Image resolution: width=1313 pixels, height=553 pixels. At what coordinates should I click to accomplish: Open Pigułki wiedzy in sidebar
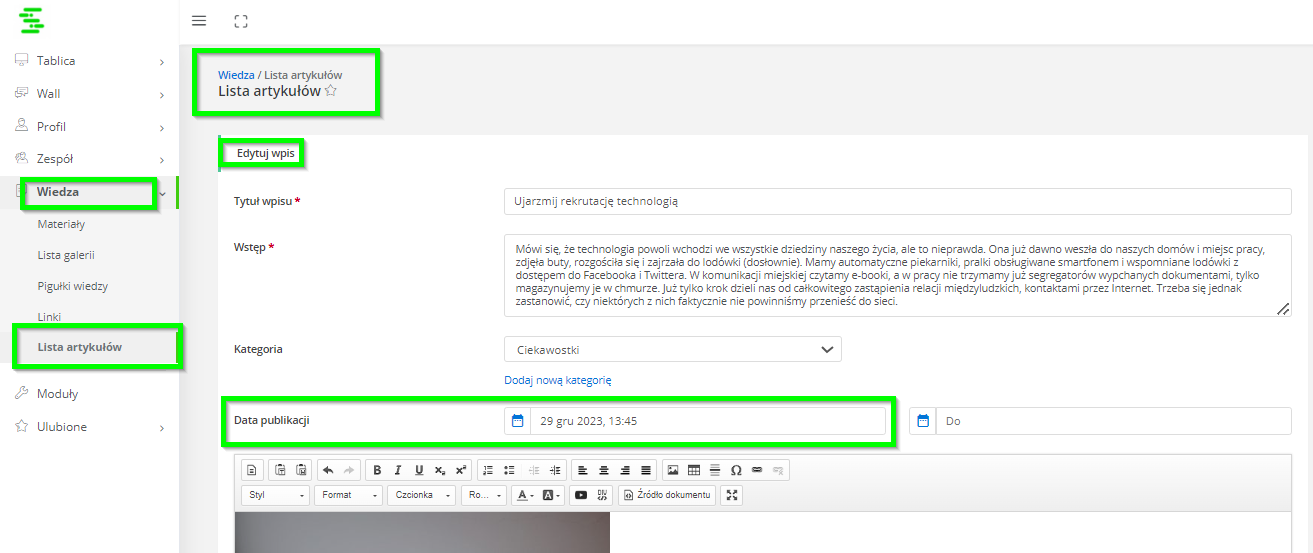click(72, 286)
